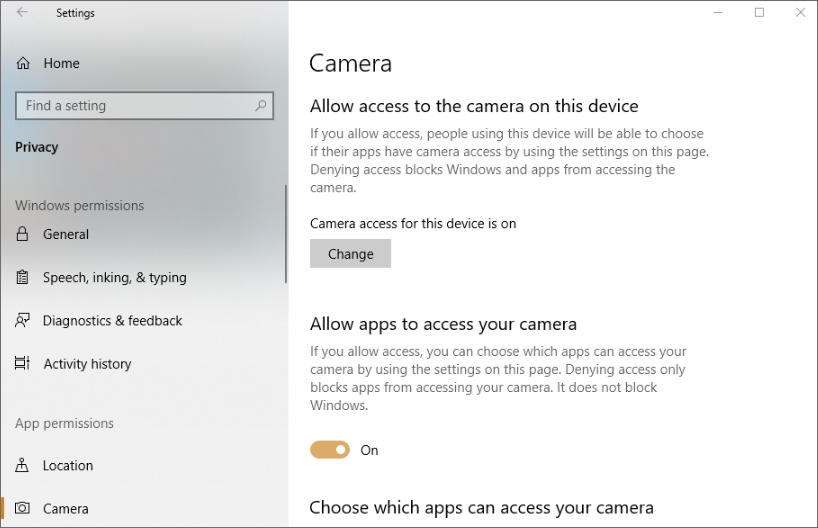Click the search magnifier icon

point(261,105)
